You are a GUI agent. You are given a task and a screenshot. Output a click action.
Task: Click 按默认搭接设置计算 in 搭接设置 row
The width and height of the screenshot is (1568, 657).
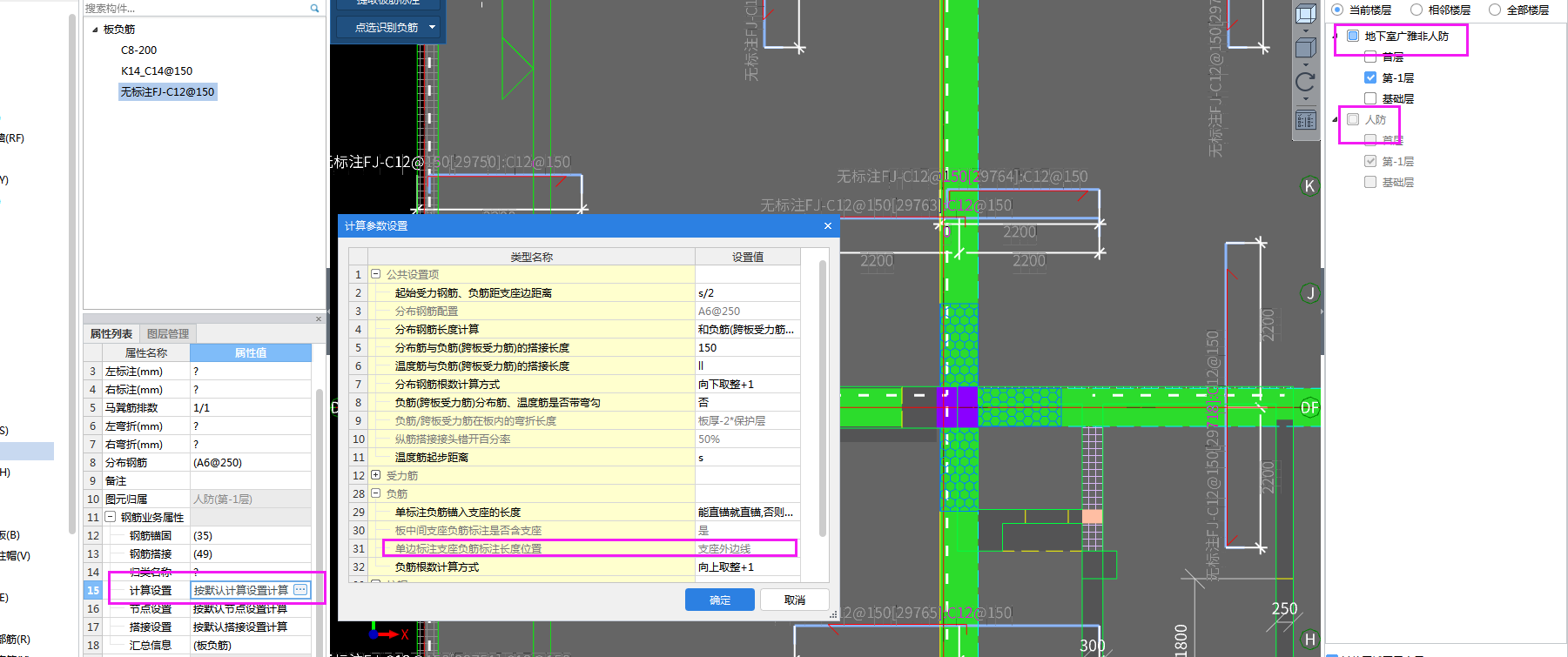point(251,627)
